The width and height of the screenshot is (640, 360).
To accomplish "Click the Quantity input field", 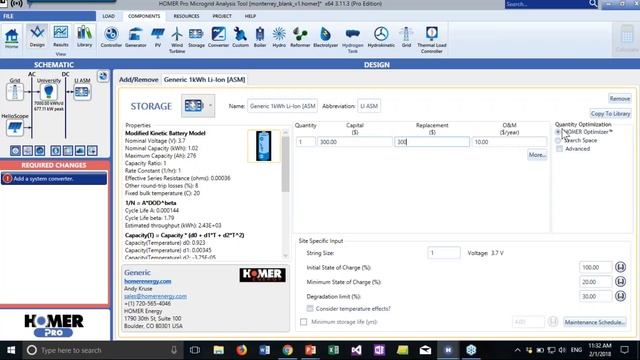I will [x=305, y=142].
